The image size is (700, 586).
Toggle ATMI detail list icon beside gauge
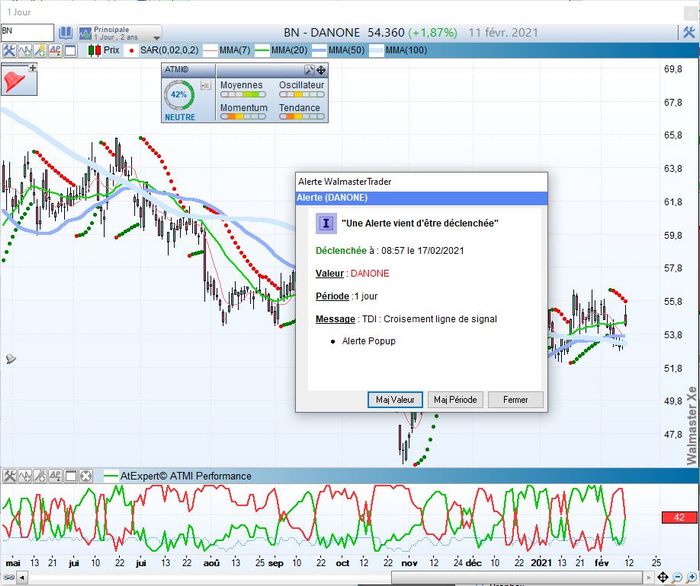click(x=205, y=85)
